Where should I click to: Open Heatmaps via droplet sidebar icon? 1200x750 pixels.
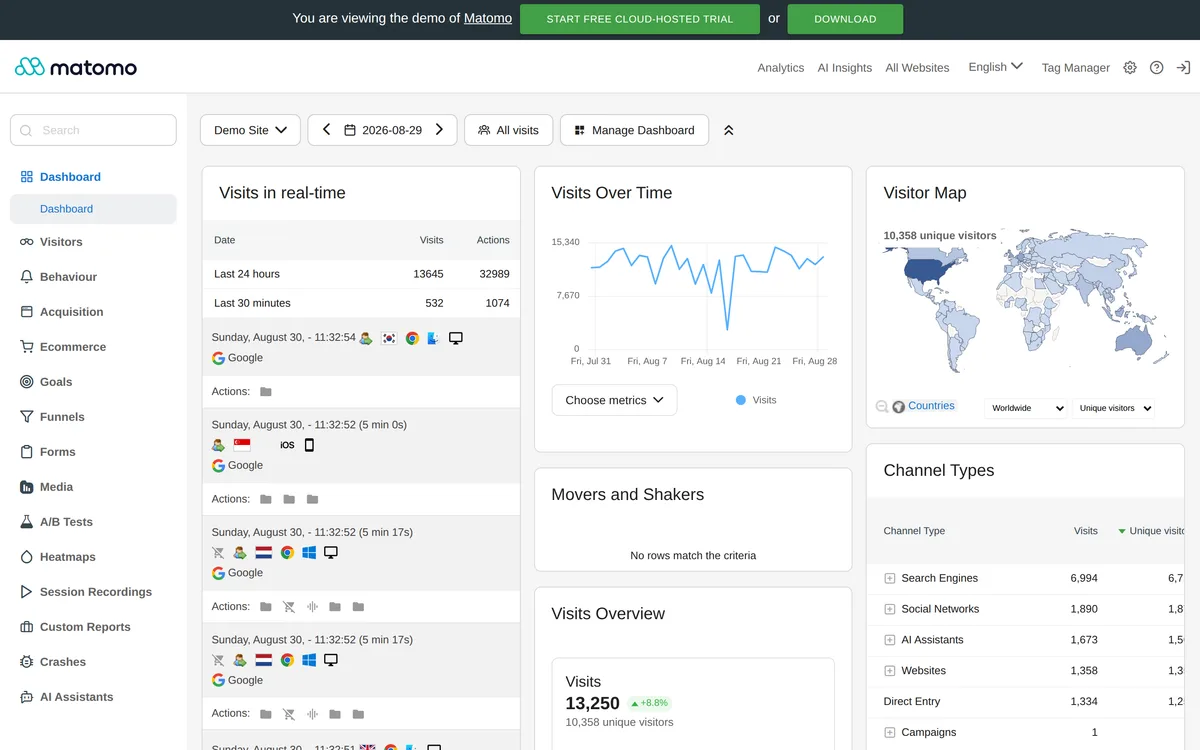coord(27,557)
